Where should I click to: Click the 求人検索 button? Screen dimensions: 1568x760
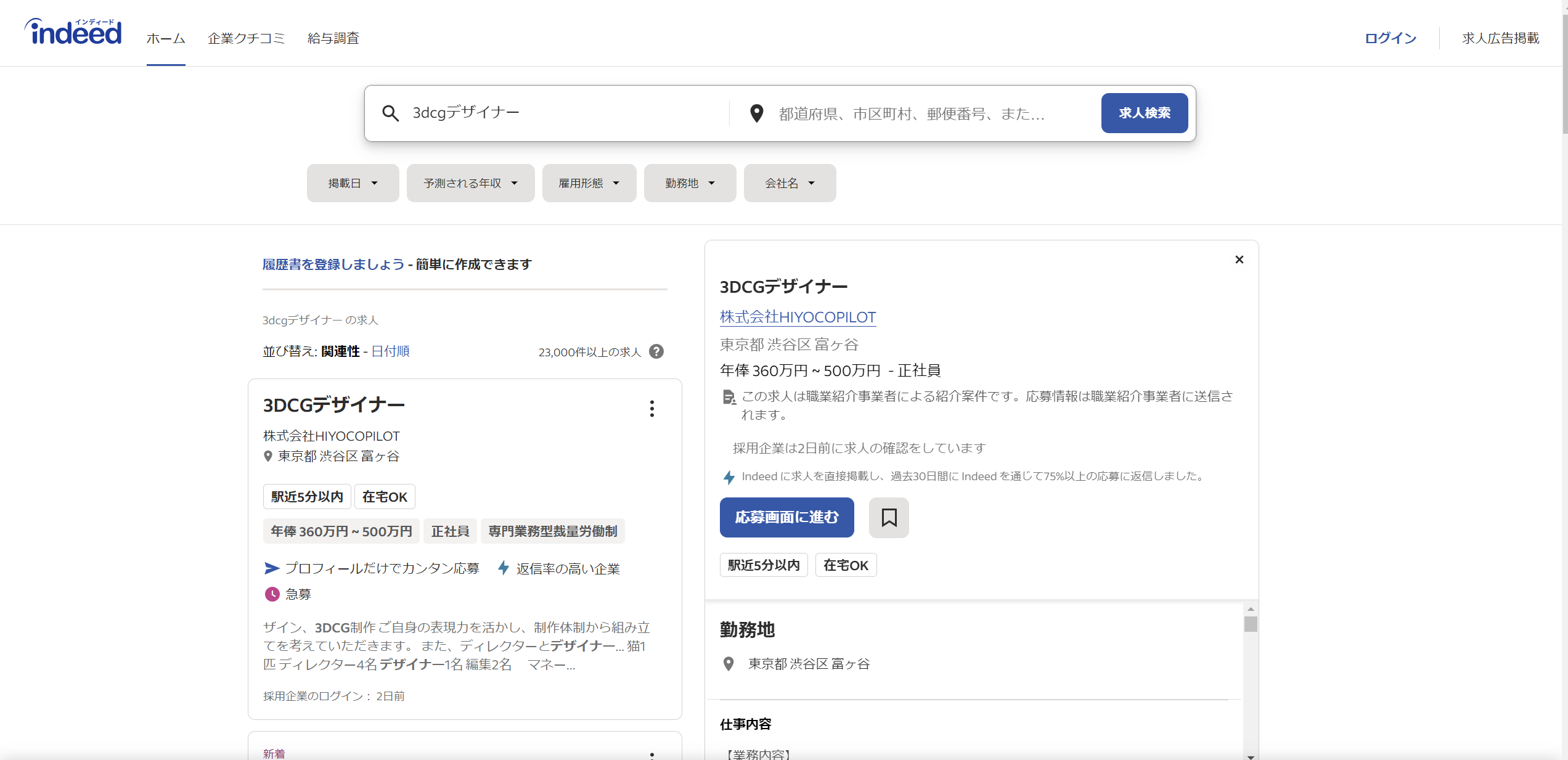tap(1145, 113)
